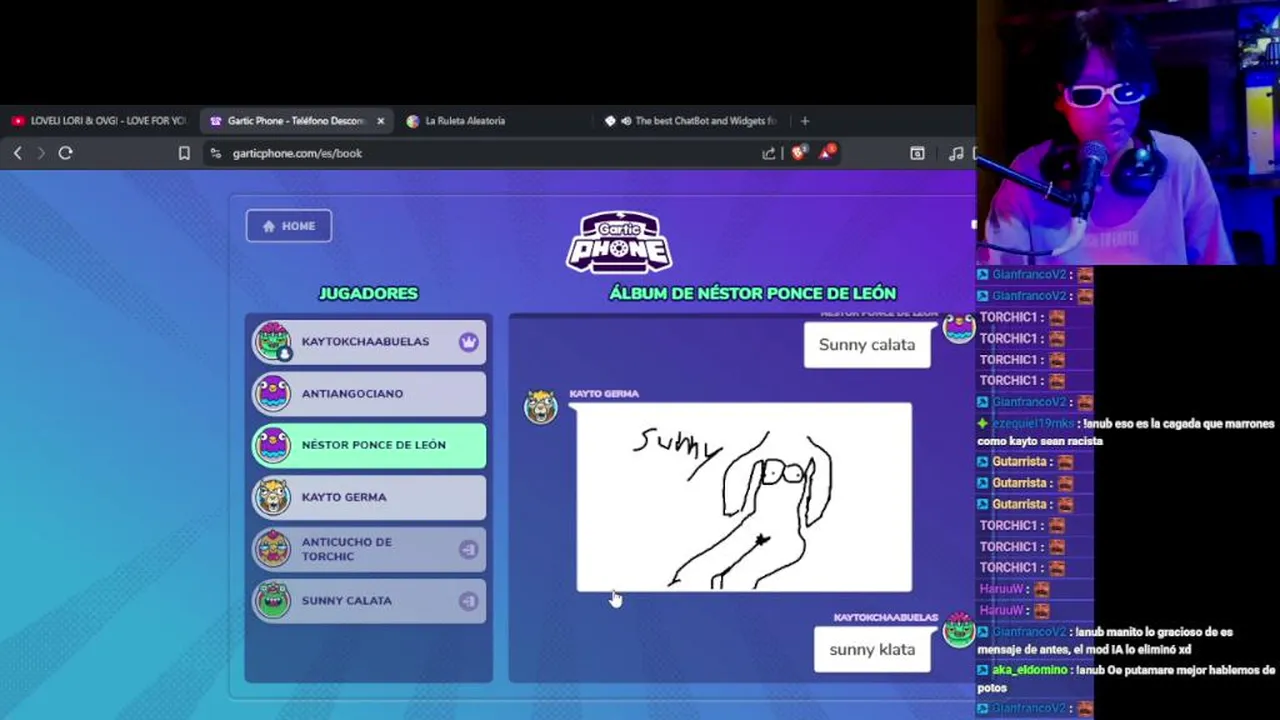Screen dimensions: 1280x720
Task: Click NÉSTOR PONCE DE LEÓN avatar in the players list
Action: tap(272, 445)
